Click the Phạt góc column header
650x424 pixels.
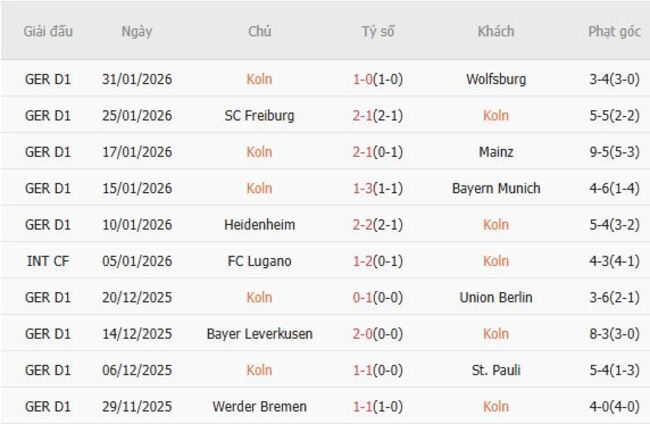[614, 31]
